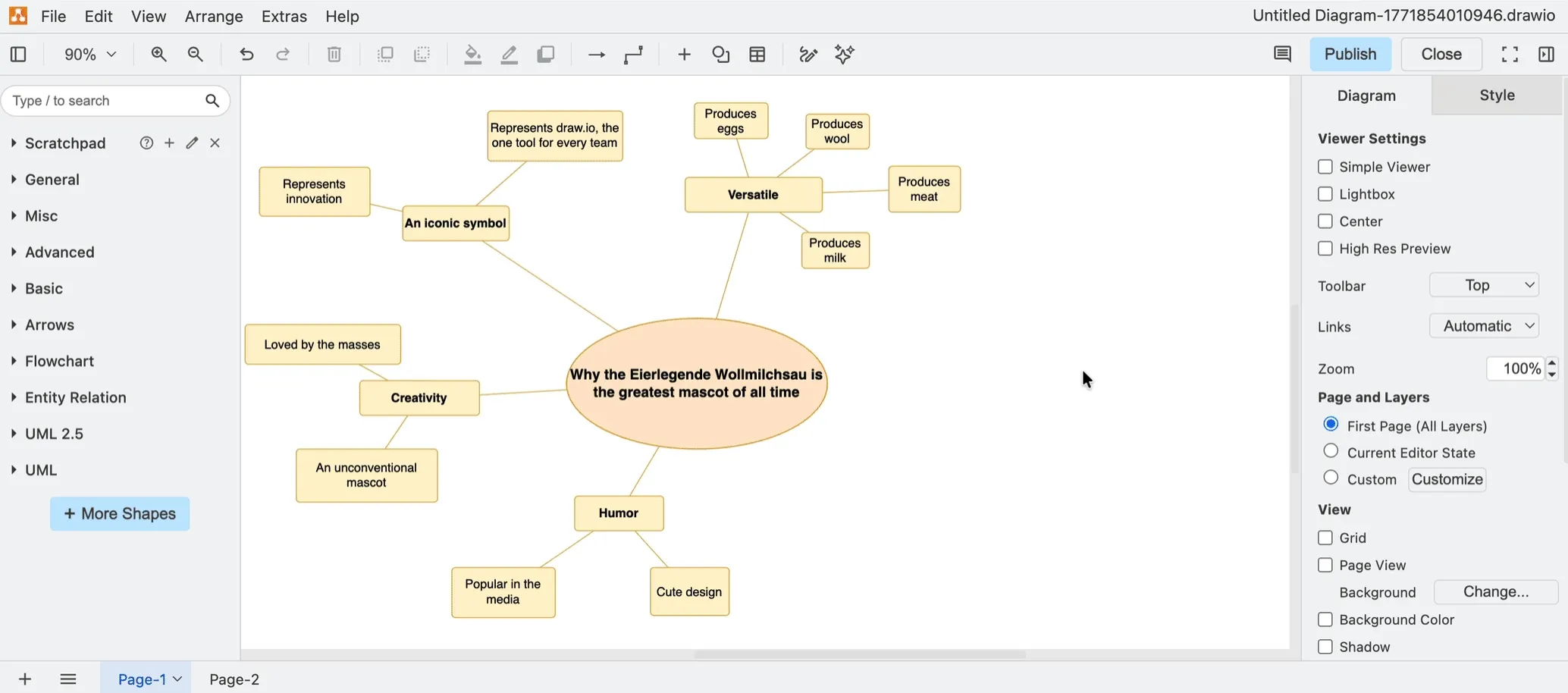Click the waypoints connector style icon
1568x693 pixels.
(x=633, y=54)
